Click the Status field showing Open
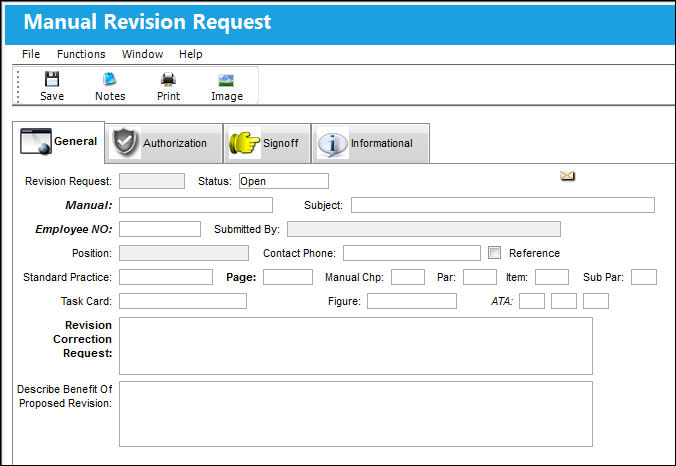This screenshot has width=676, height=466. pyautogui.click(x=284, y=181)
